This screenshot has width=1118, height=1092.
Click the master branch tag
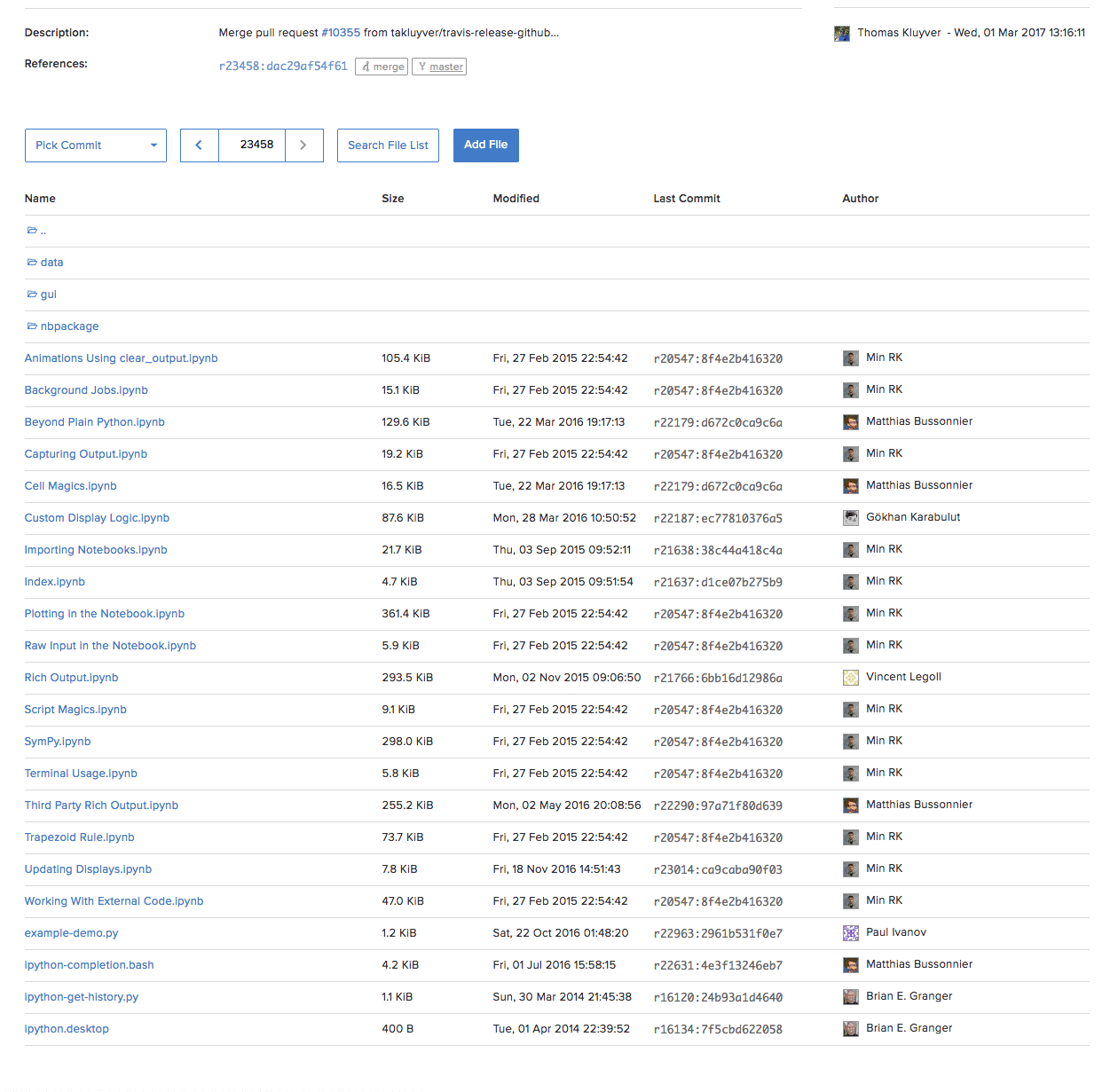tap(439, 67)
